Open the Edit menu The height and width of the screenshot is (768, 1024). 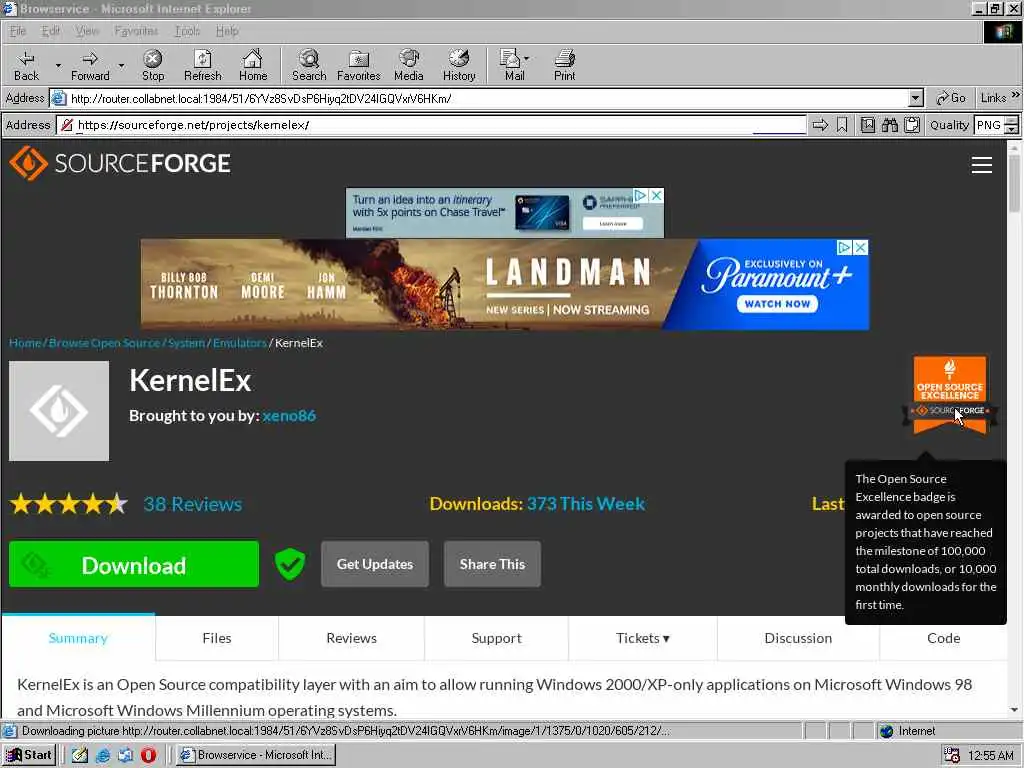tap(50, 31)
